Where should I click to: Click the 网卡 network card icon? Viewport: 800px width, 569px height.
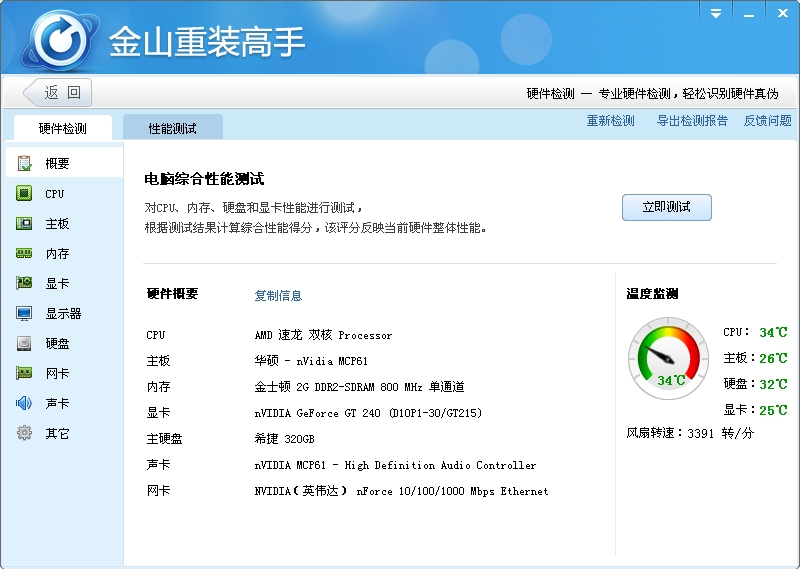point(24,373)
